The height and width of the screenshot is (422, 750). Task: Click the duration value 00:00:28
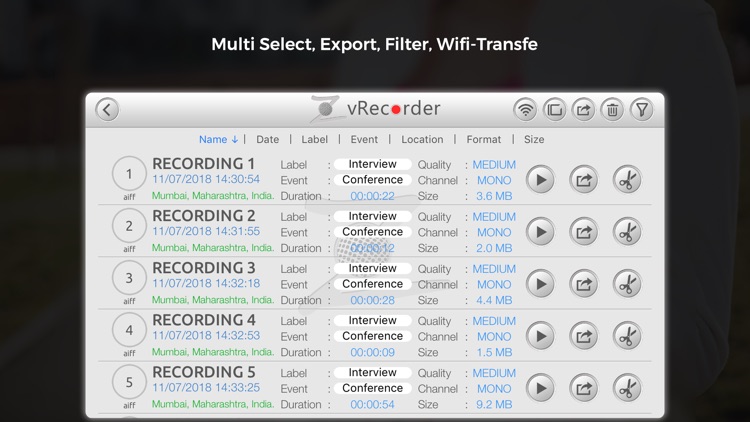click(373, 300)
